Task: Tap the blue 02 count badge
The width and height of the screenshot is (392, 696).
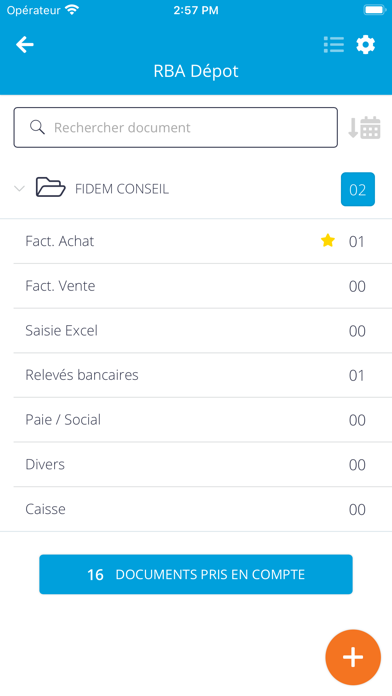Action: tap(358, 189)
